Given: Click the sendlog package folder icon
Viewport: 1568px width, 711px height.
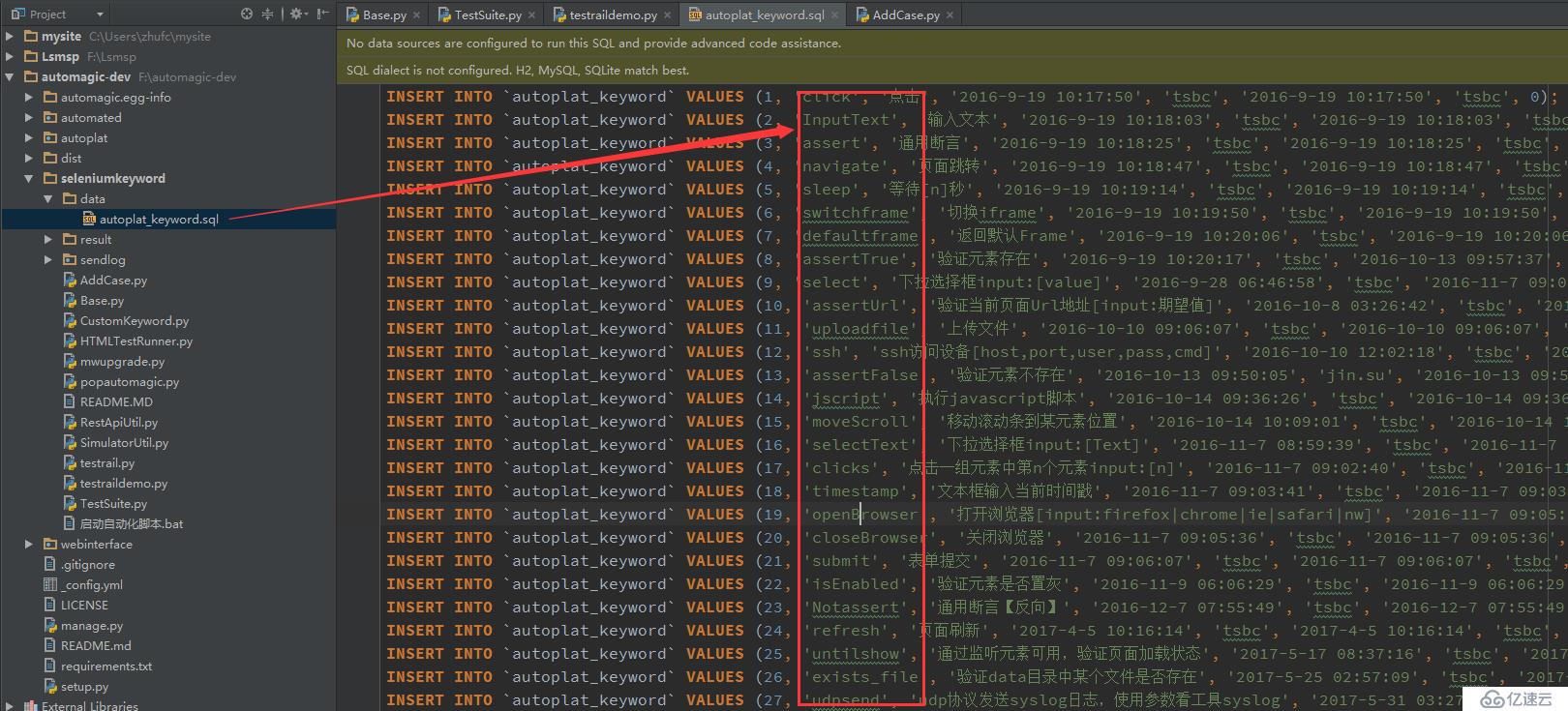Looking at the screenshot, I should [70, 259].
